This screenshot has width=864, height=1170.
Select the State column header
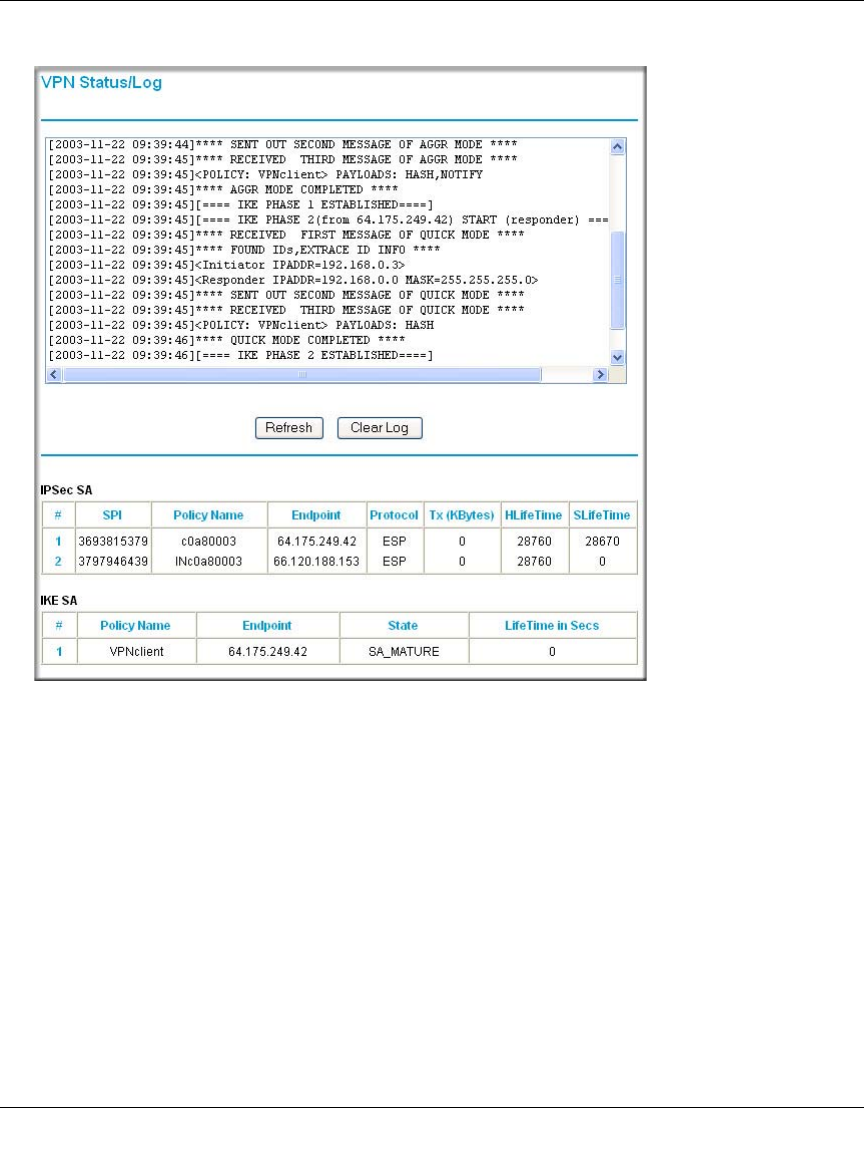pos(403,625)
